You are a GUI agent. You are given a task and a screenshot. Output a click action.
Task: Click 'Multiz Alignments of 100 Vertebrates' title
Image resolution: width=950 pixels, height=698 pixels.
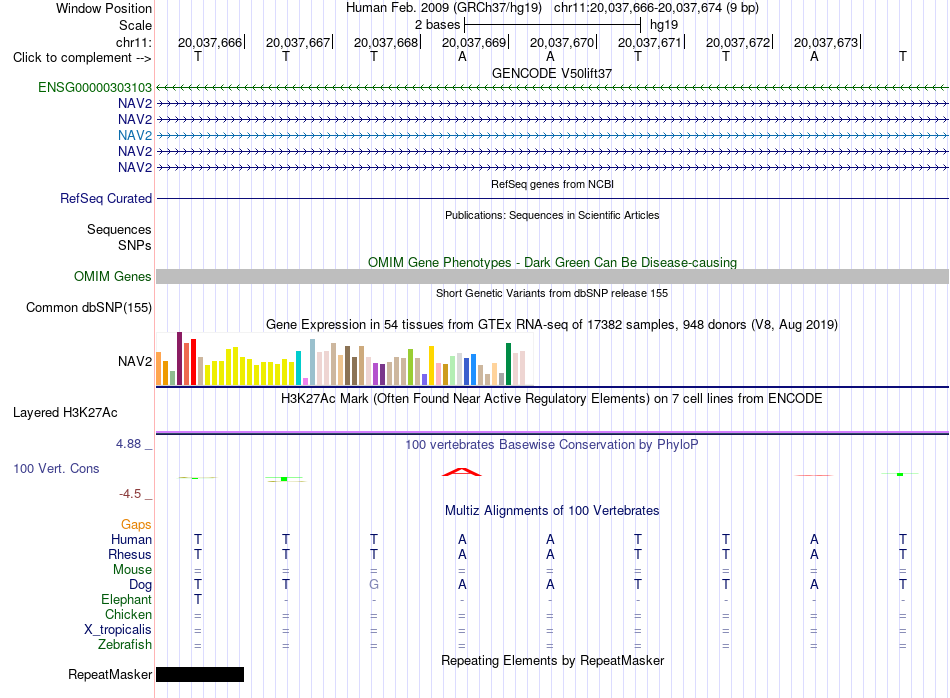tap(551, 511)
